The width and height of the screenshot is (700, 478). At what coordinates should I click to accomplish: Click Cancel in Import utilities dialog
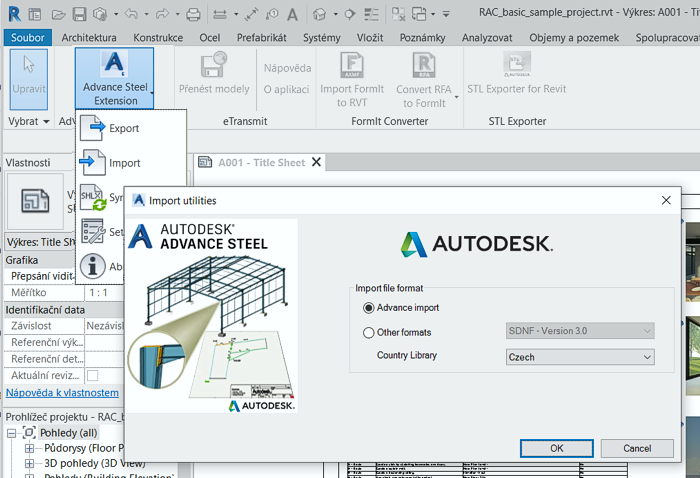(637, 448)
